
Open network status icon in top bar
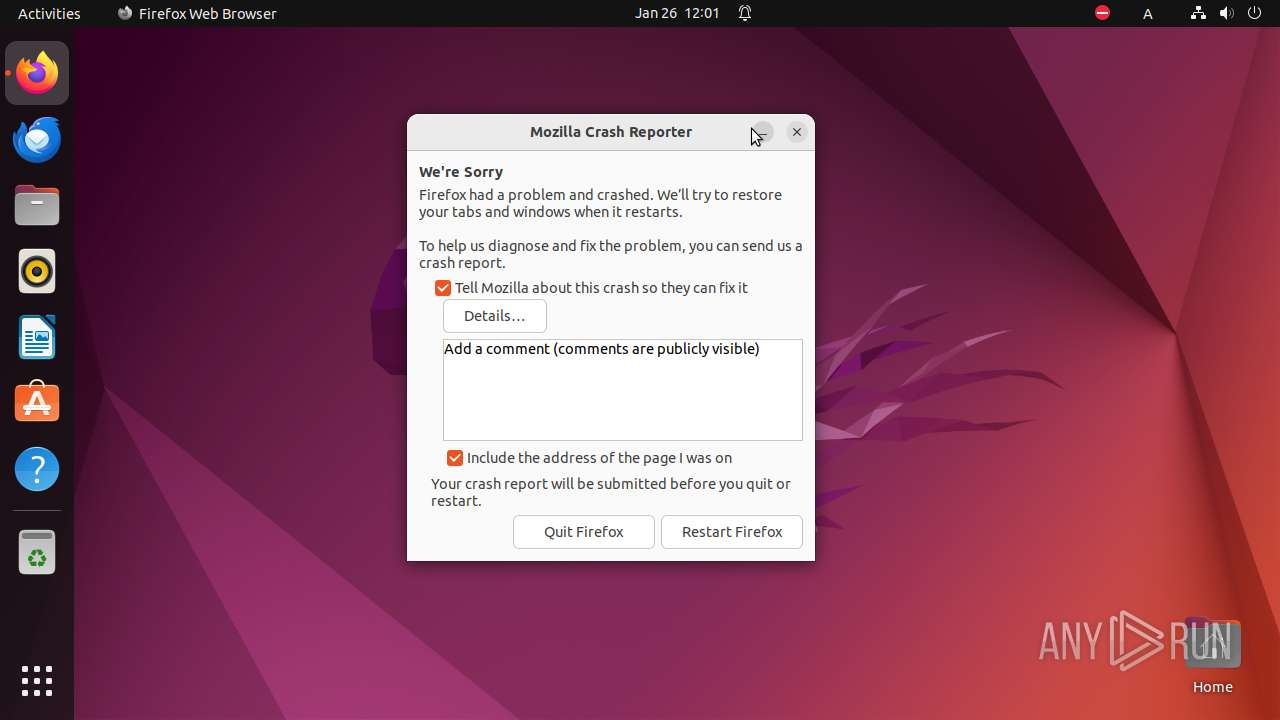coord(1198,13)
